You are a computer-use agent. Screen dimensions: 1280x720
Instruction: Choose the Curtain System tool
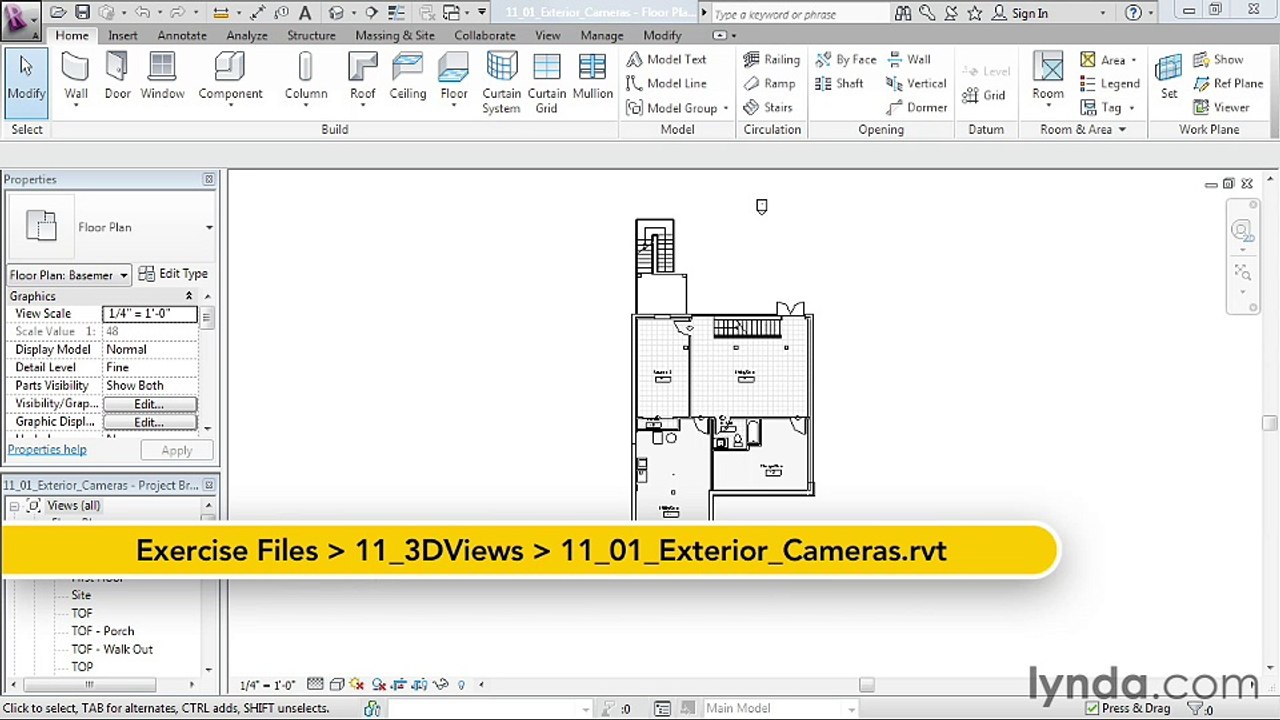[x=501, y=83]
